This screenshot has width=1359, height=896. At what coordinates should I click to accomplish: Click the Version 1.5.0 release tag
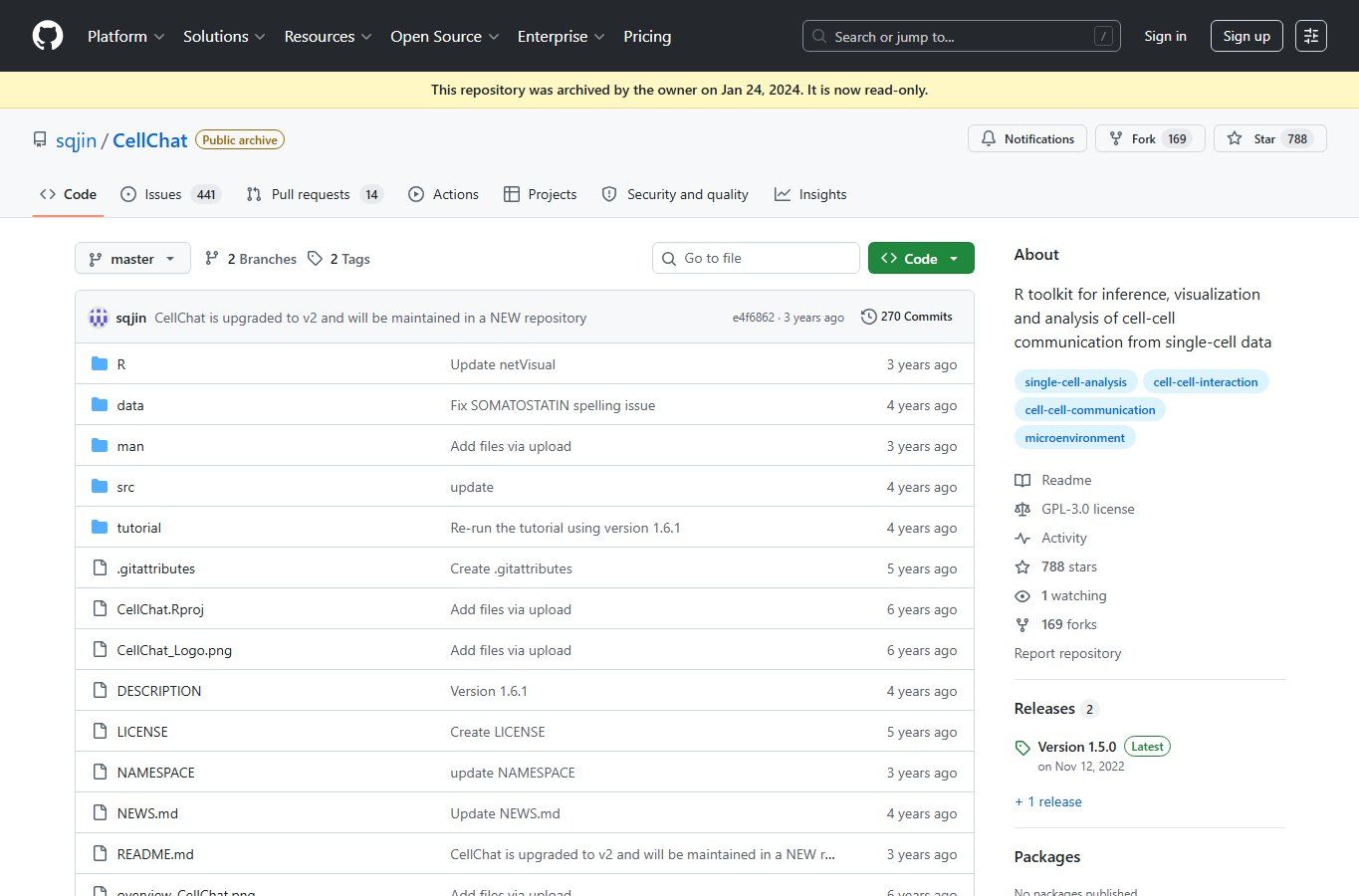point(1077,747)
